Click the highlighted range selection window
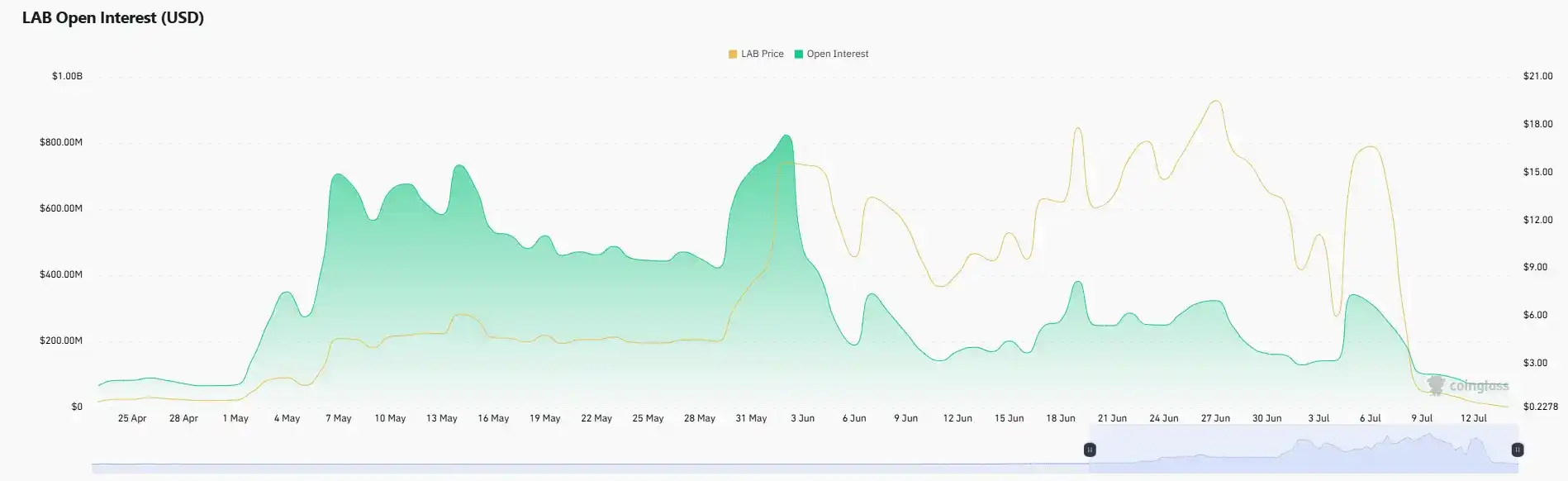1568x481 pixels. coord(1304,450)
